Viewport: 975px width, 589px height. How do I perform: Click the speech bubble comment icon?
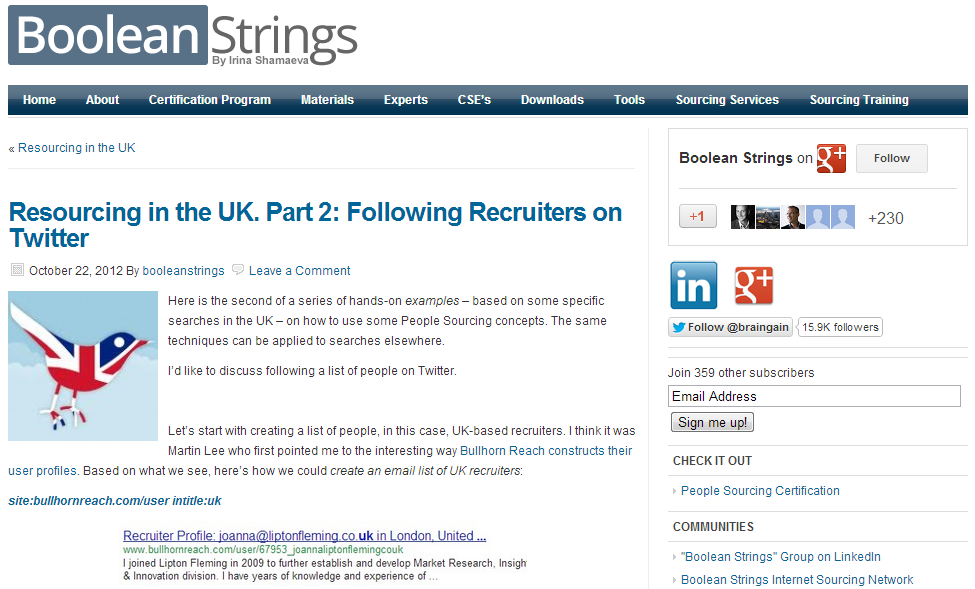[238, 270]
